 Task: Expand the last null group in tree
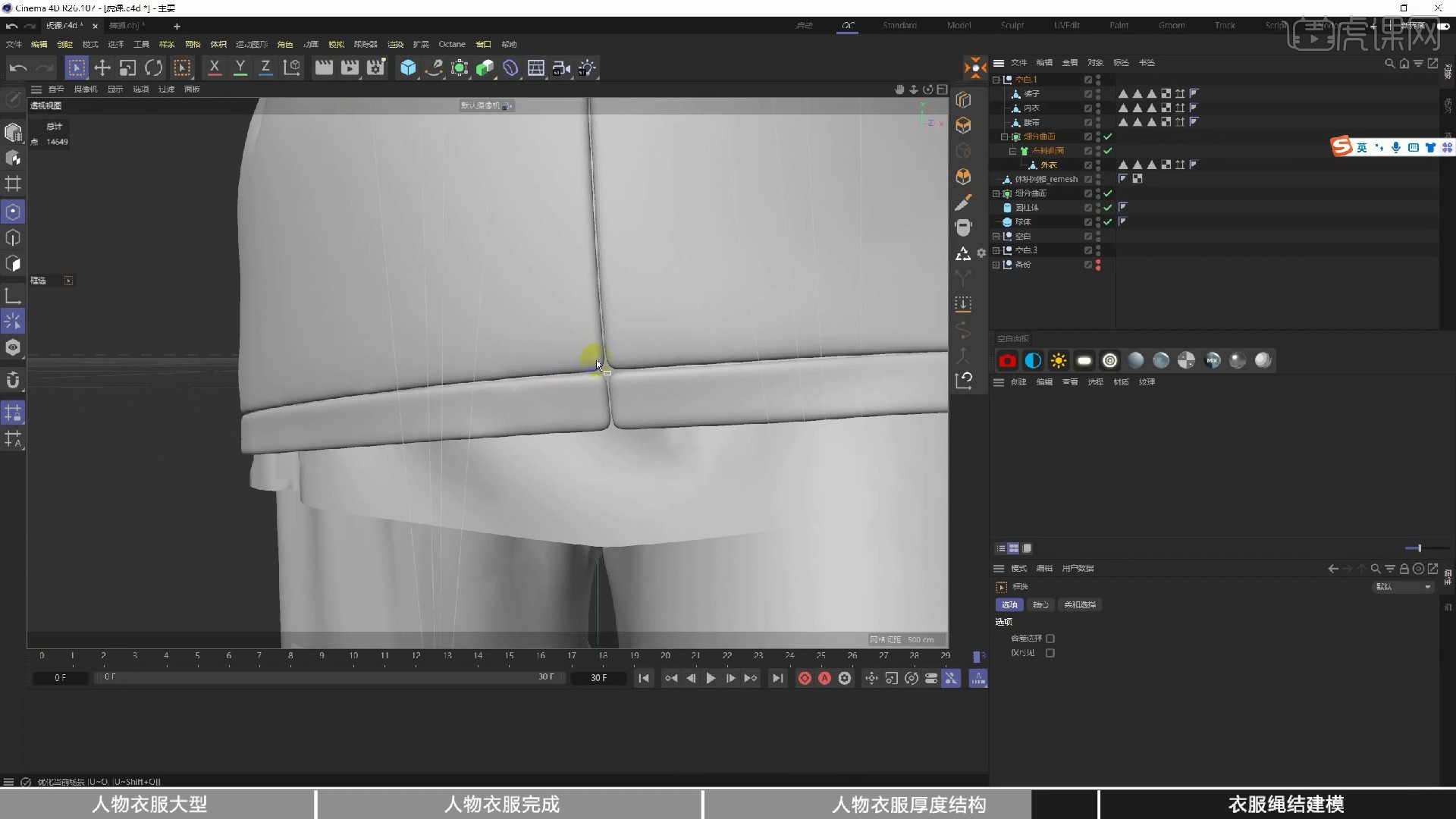tap(996, 265)
